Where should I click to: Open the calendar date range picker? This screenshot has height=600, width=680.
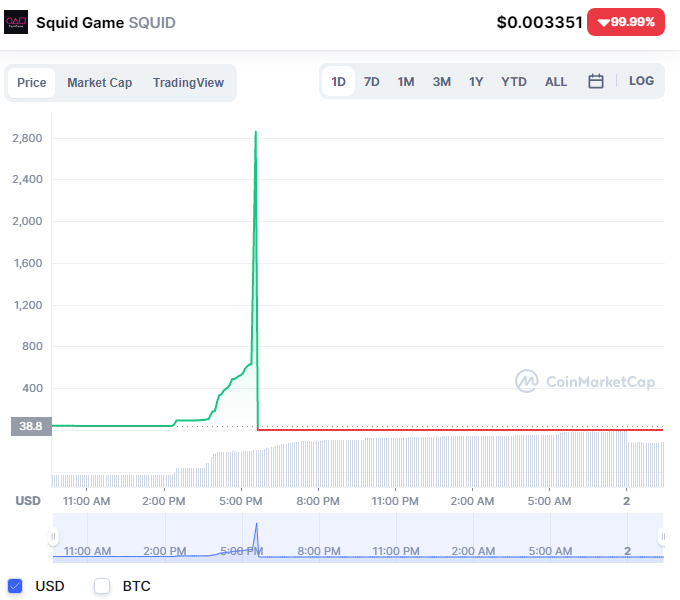(596, 82)
